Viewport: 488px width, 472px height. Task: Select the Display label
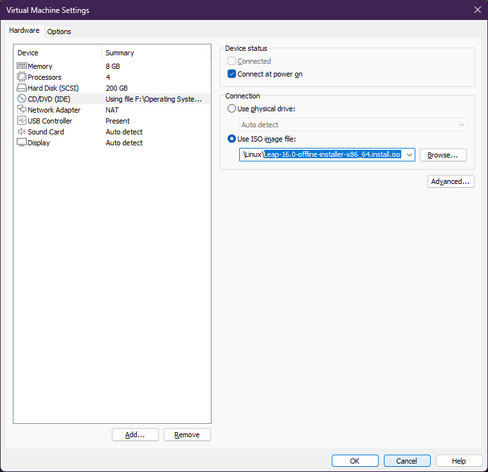pyautogui.click(x=39, y=143)
